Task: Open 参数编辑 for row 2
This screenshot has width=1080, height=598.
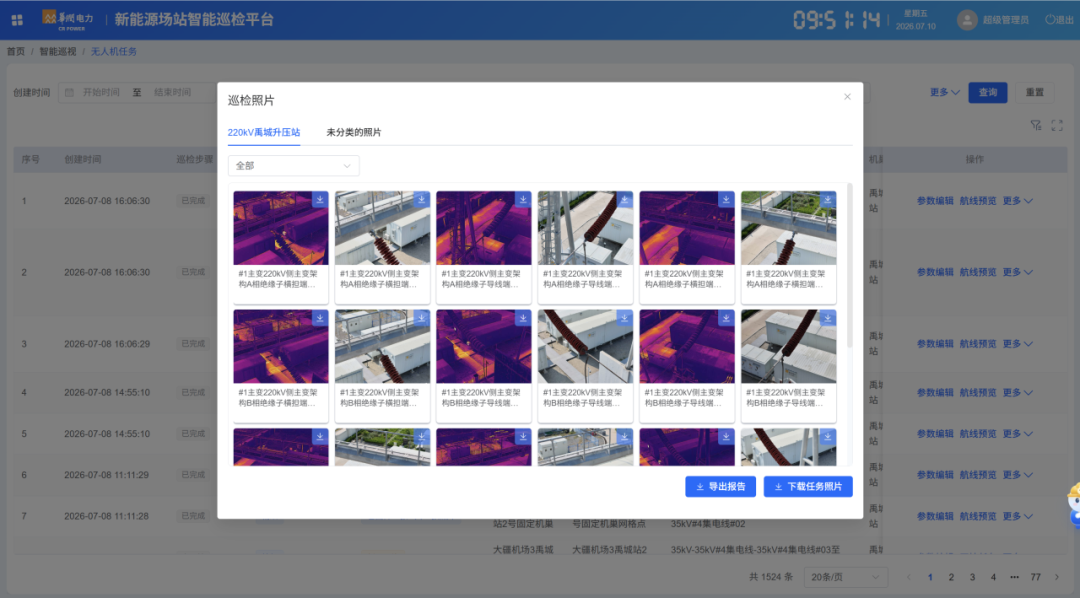Action: coord(935,272)
